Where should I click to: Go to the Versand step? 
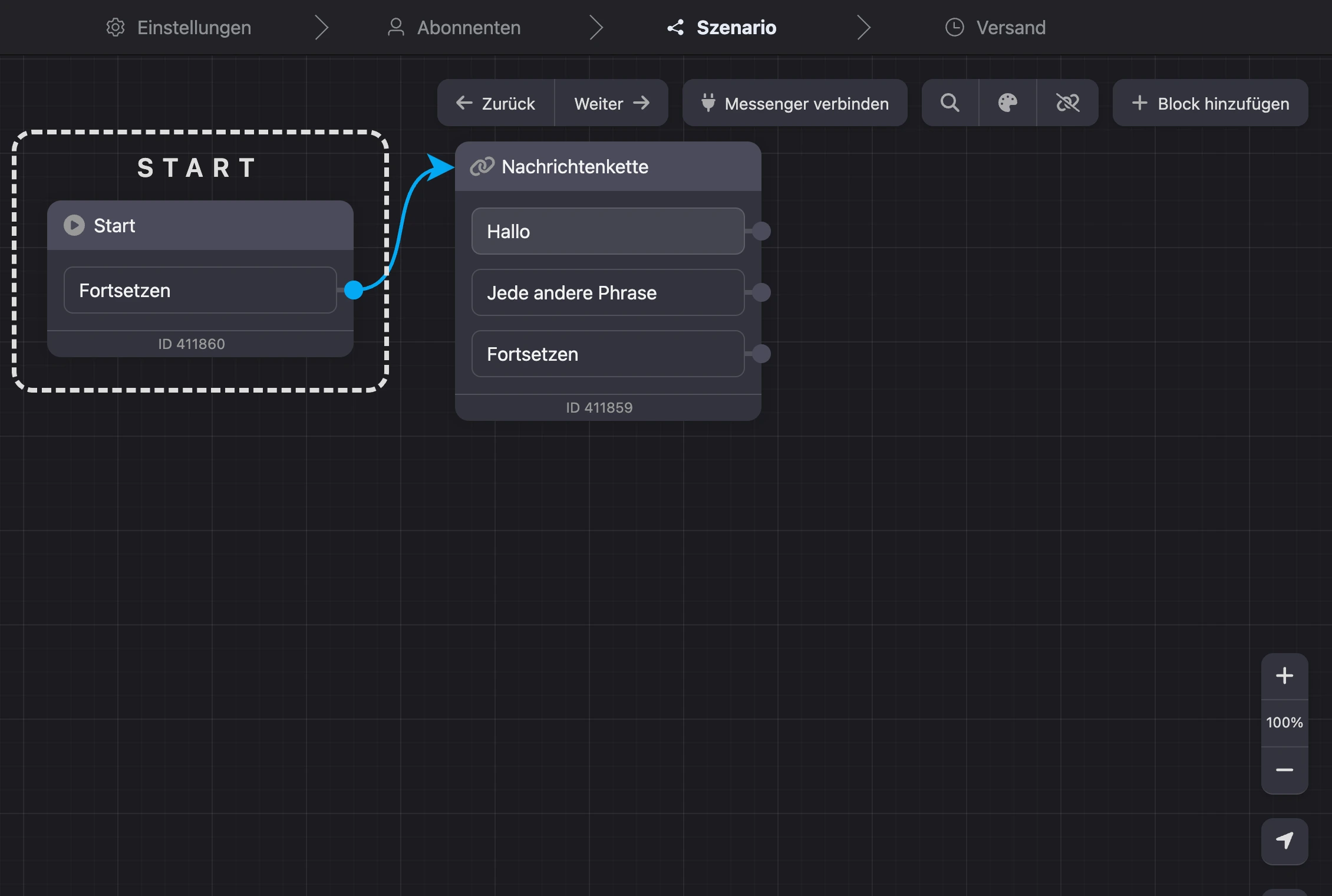(995, 28)
